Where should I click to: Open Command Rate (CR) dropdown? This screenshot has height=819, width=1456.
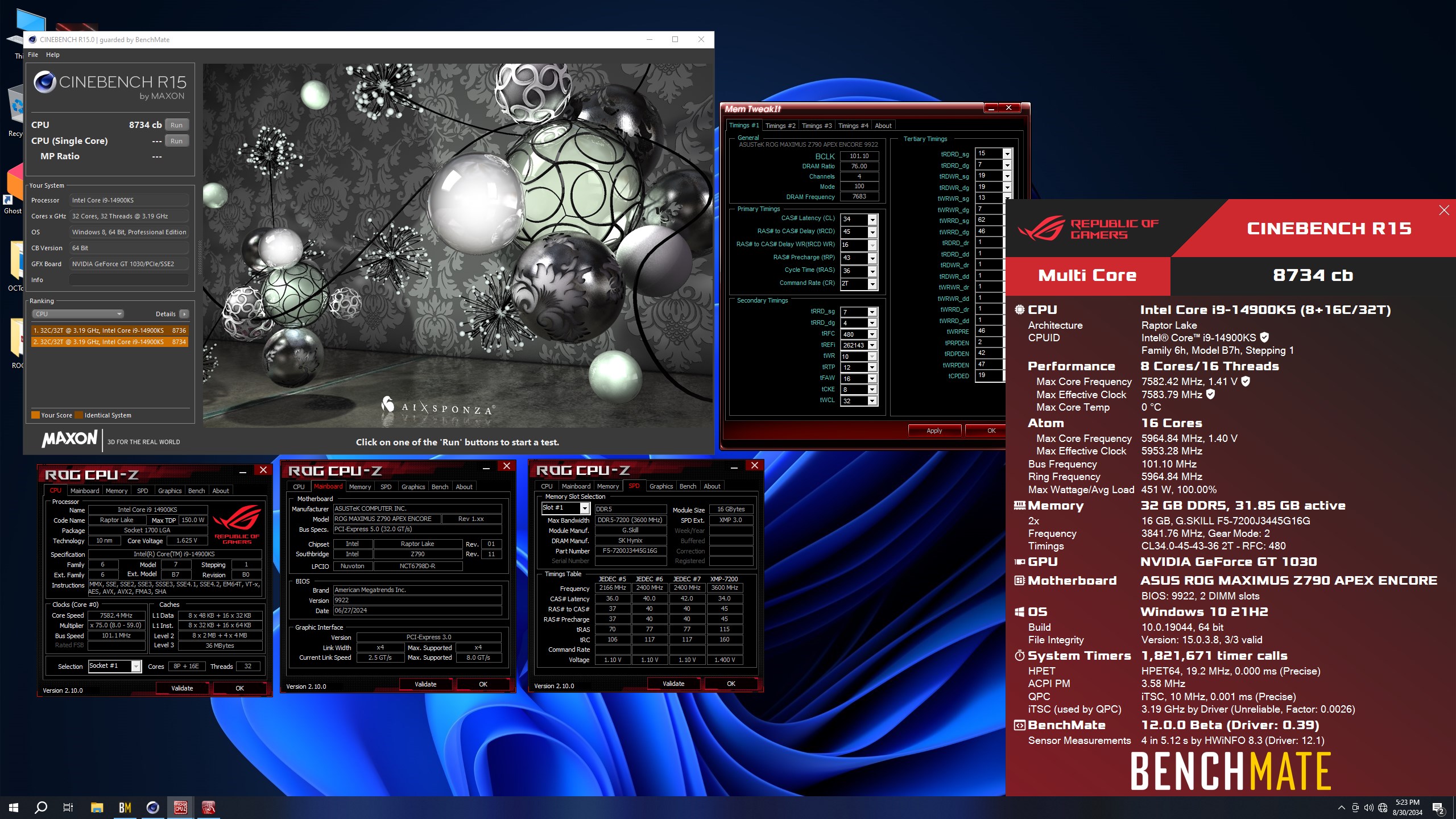[872, 284]
